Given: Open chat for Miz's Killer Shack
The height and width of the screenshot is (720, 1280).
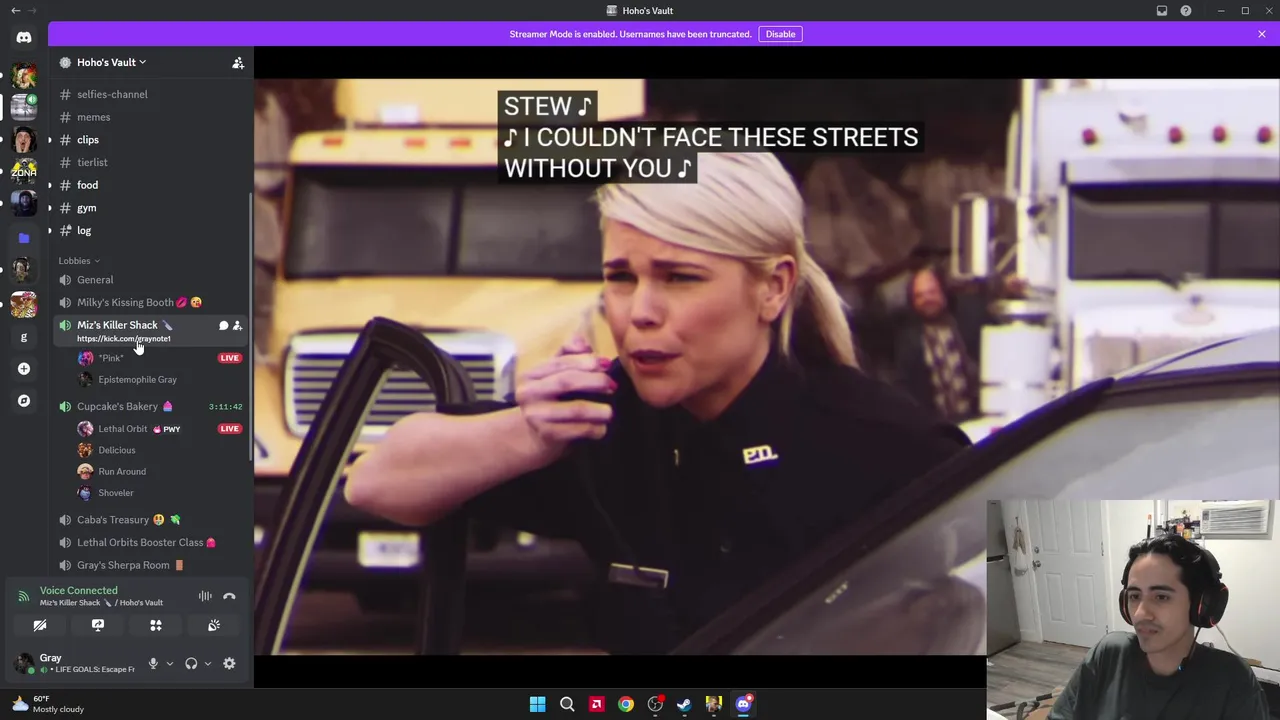Looking at the screenshot, I should pos(223,325).
